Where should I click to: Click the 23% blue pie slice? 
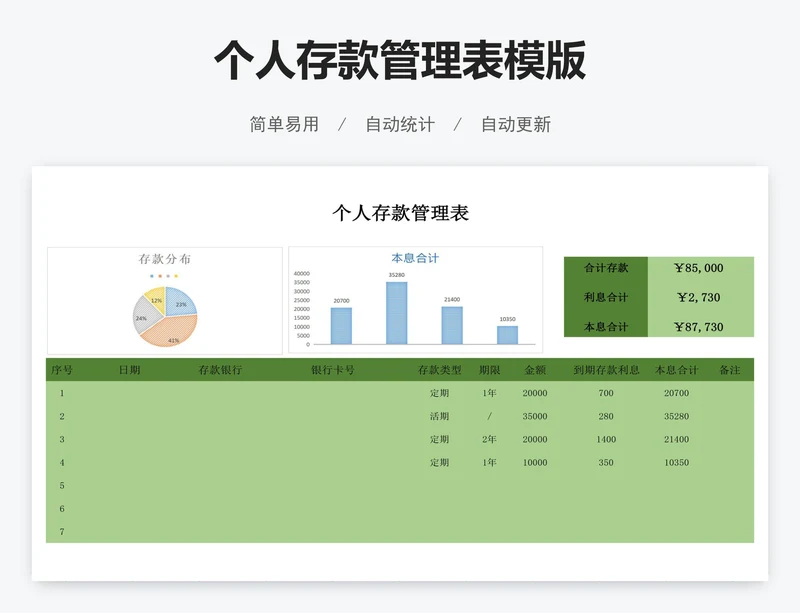(181, 302)
